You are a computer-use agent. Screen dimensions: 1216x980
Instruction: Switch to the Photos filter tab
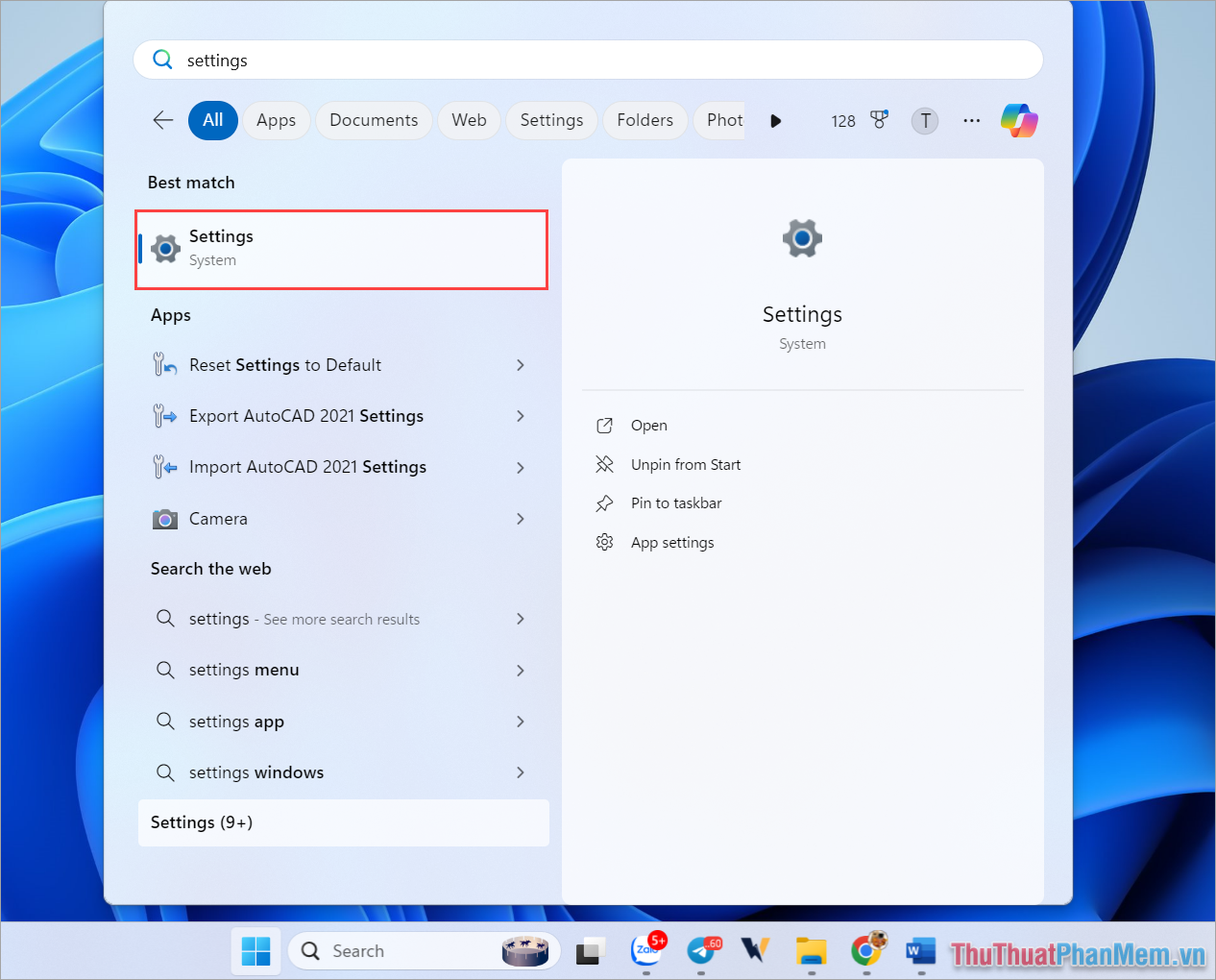719,120
